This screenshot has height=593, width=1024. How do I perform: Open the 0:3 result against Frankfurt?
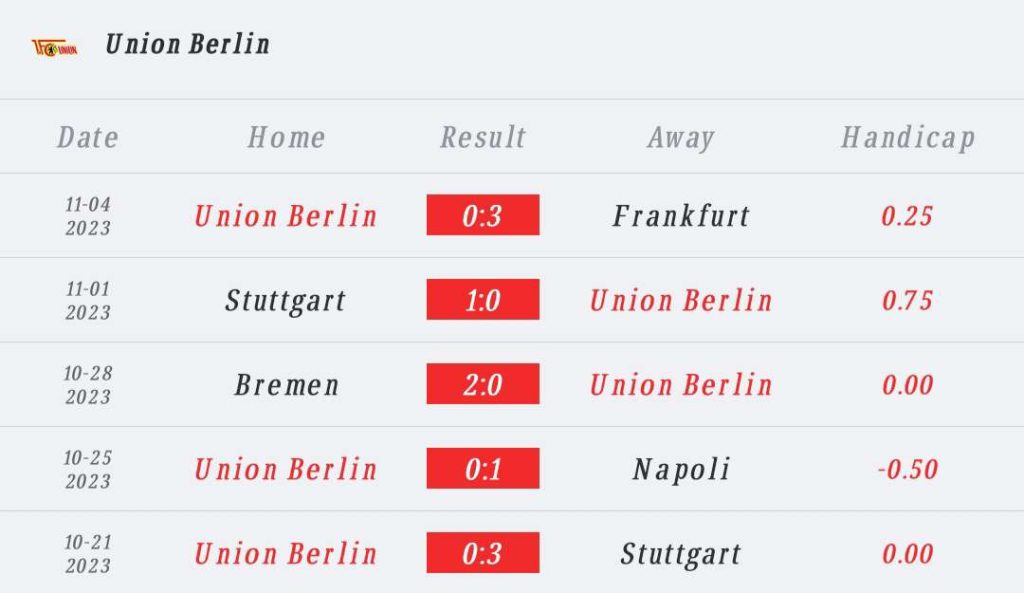pos(483,215)
